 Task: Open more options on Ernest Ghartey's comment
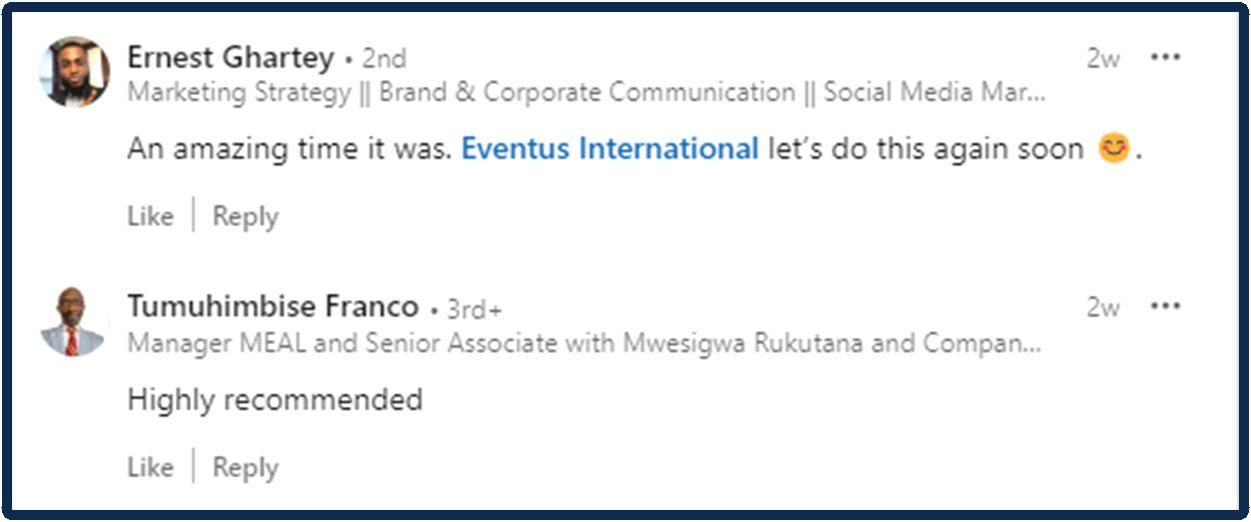tap(1165, 57)
